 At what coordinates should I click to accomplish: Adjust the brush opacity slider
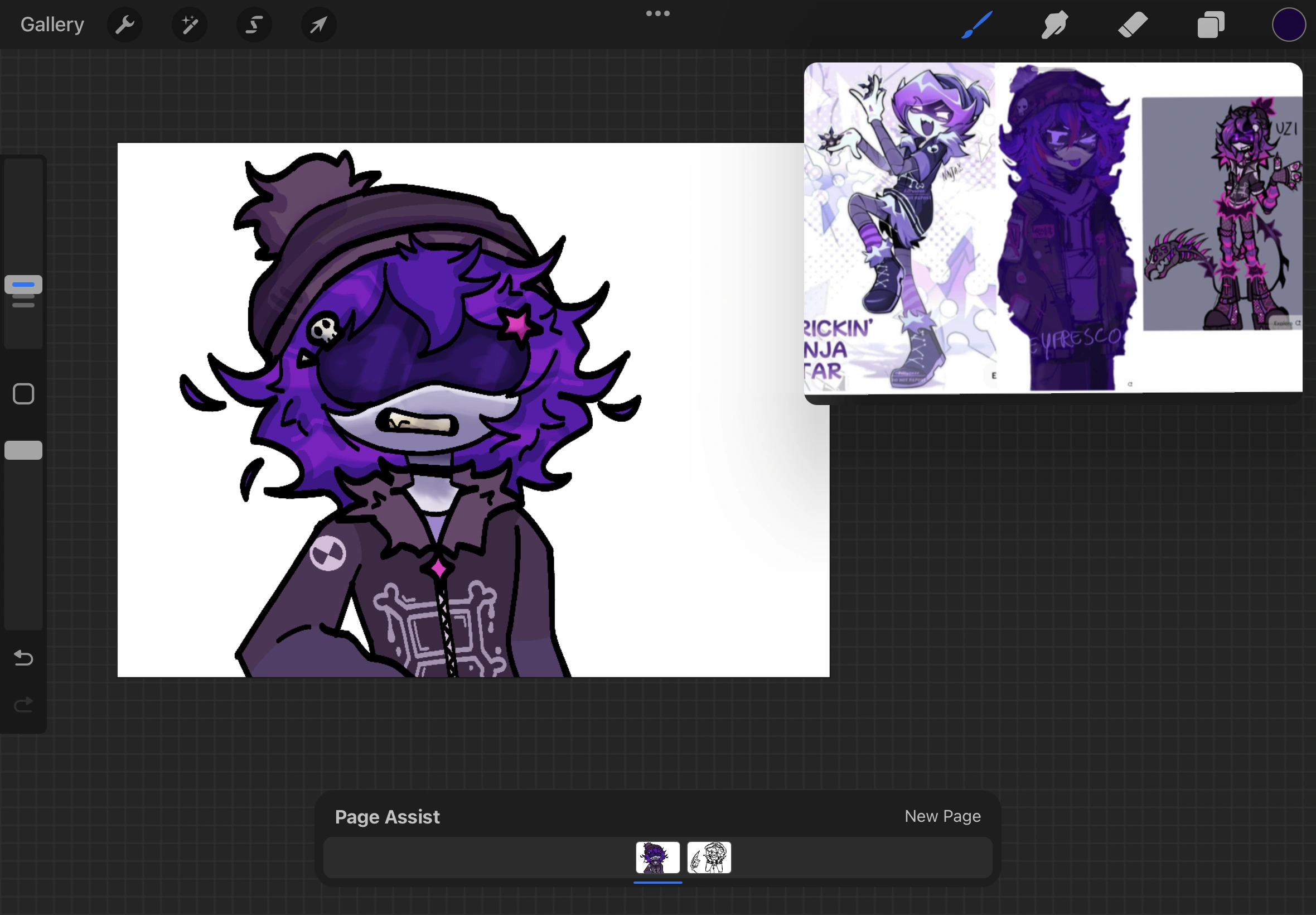coord(23,450)
